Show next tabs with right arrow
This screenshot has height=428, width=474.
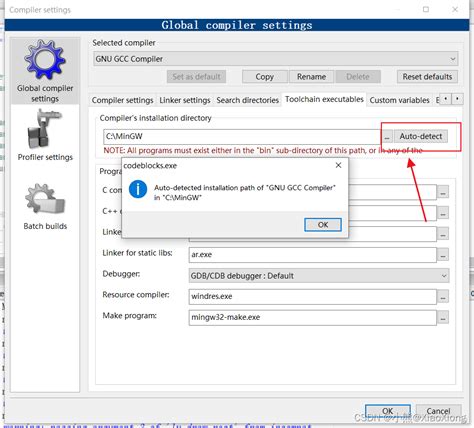tap(457, 99)
